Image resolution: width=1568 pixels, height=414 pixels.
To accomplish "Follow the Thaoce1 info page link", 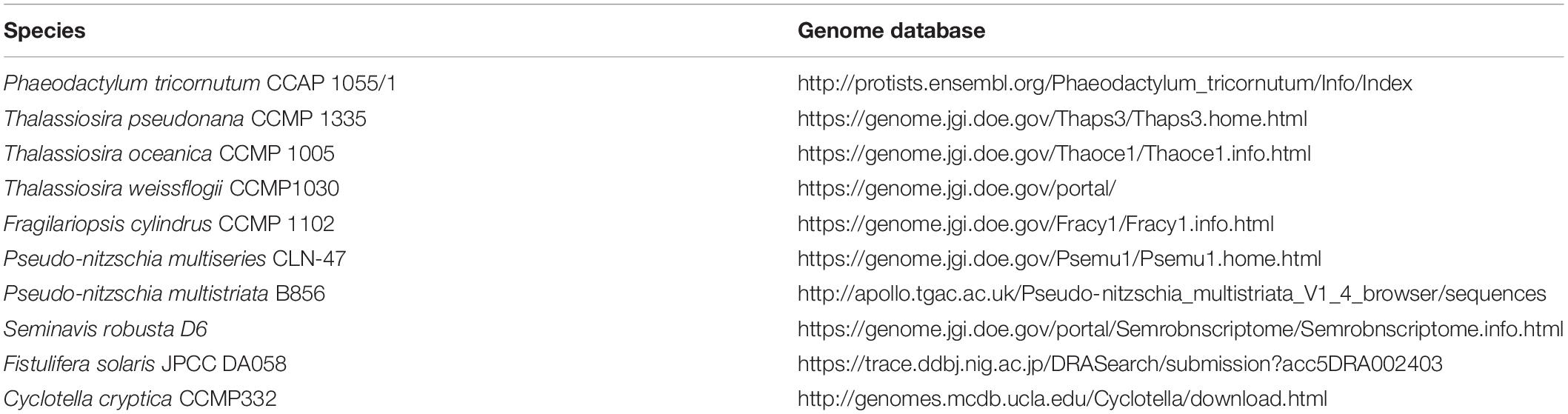I will 1053,154.
